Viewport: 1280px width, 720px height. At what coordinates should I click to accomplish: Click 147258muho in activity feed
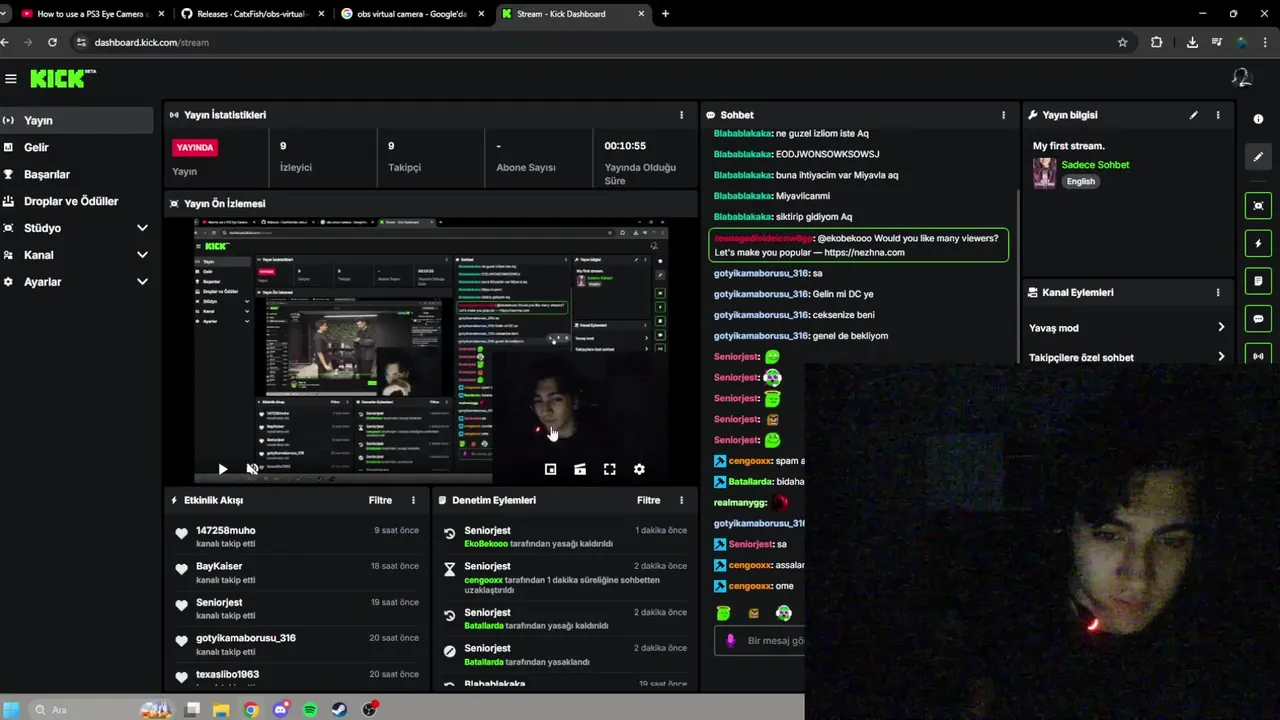(x=225, y=530)
